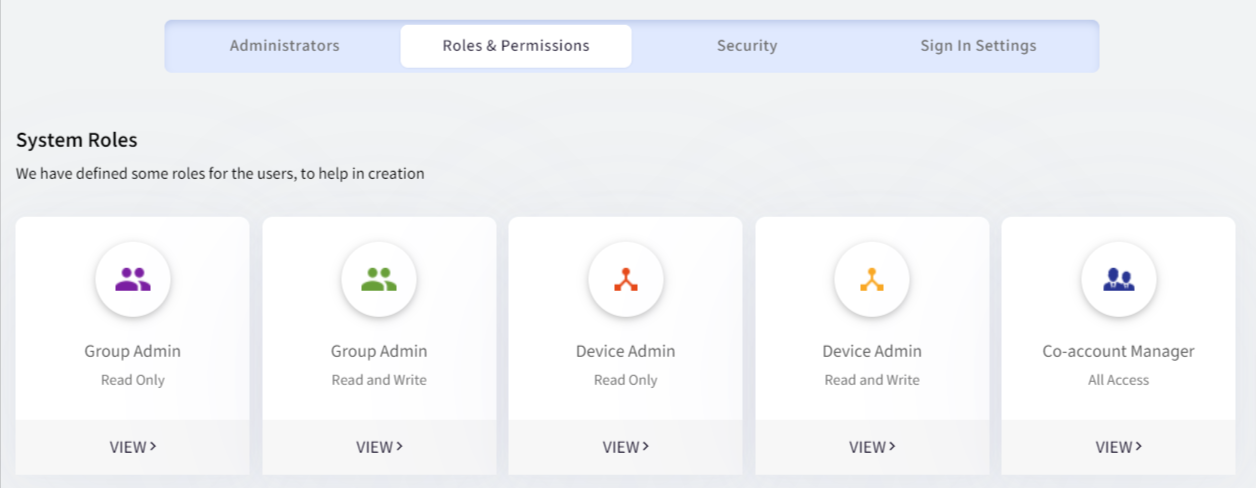Viewport: 1256px width, 488px height.
Task: Switch to the Security tab
Action: [747, 46]
